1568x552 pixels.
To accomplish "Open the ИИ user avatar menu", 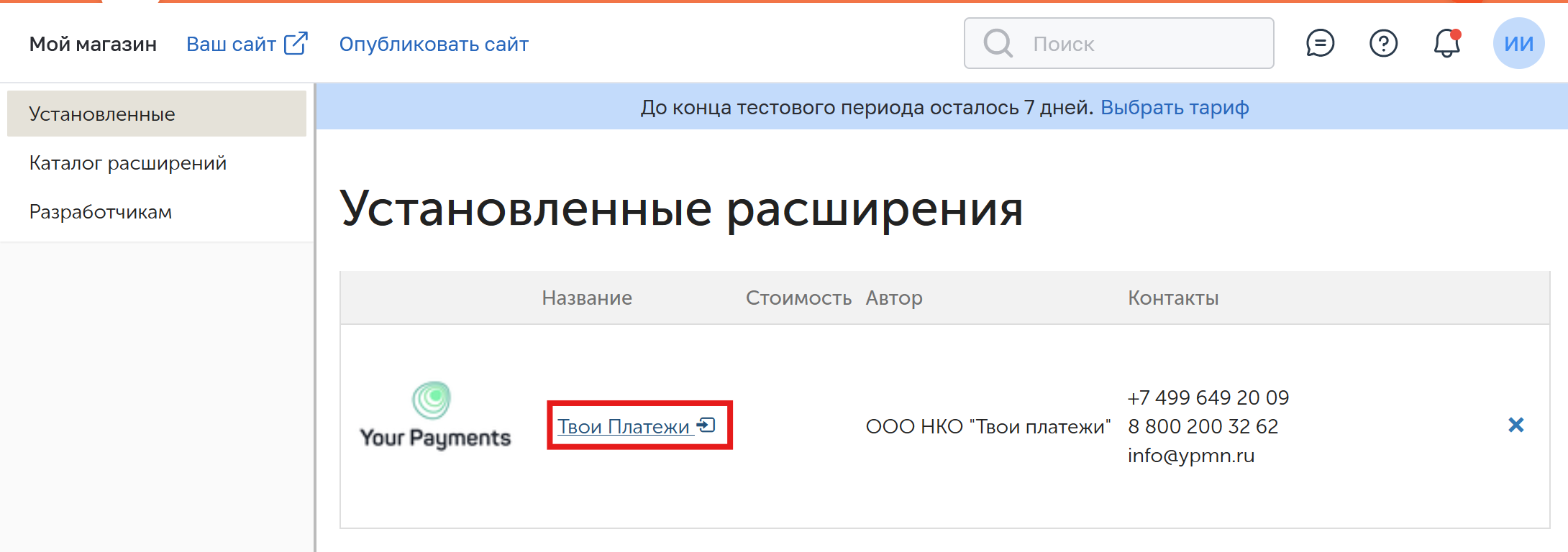I will (x=1518, y=43).
